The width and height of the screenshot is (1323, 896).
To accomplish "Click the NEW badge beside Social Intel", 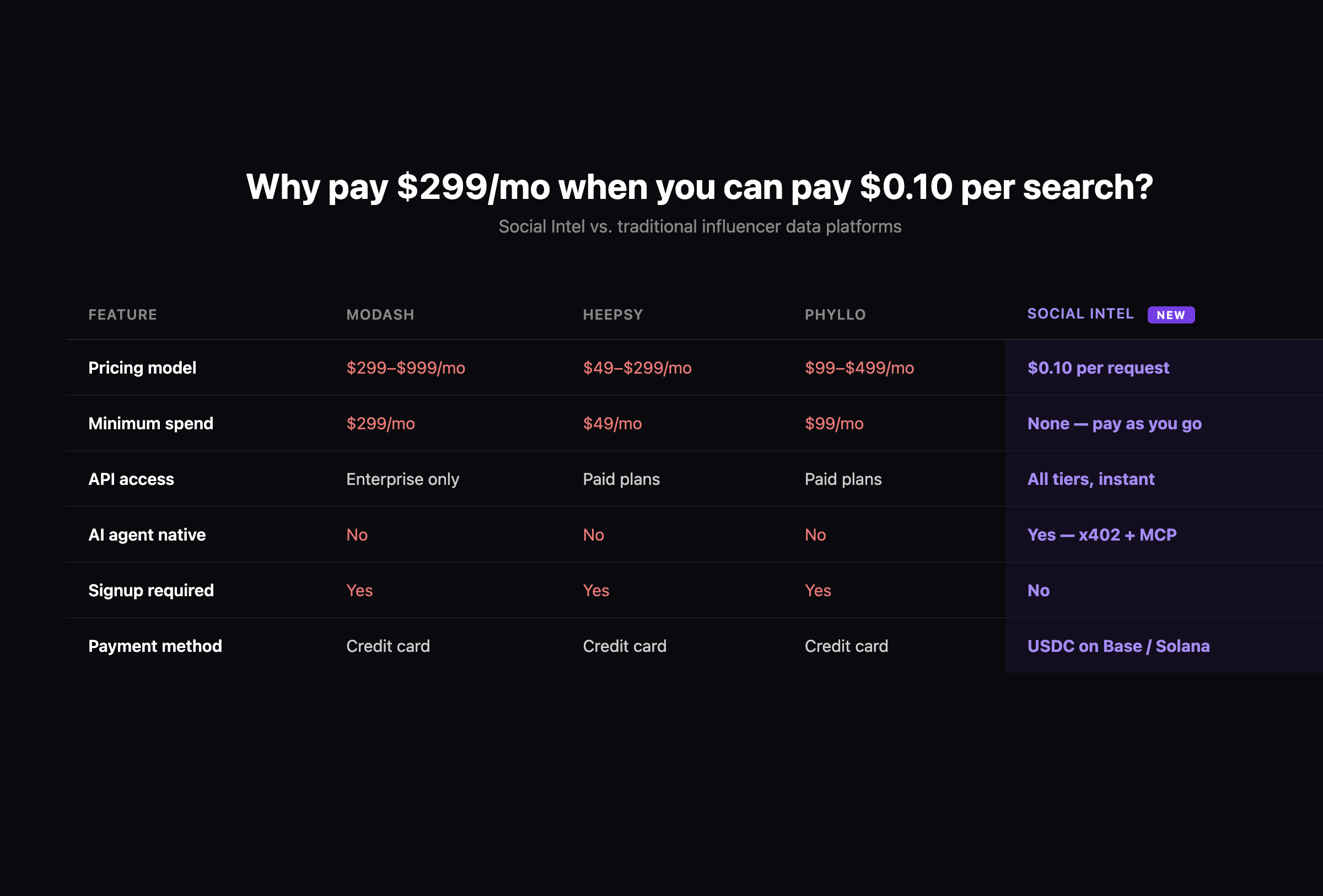I will [1170, 315].
